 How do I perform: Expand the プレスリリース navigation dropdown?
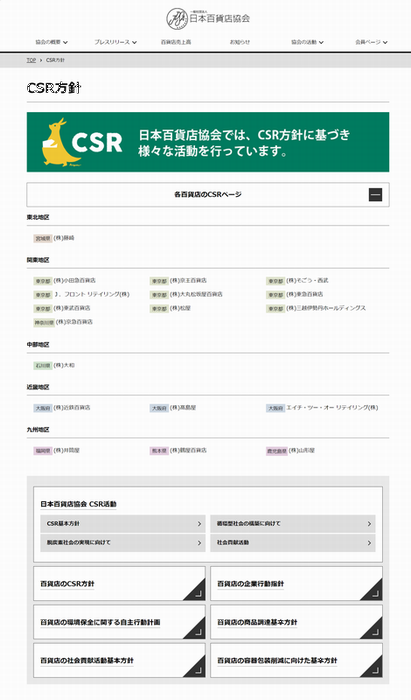[x=115, y=42]
